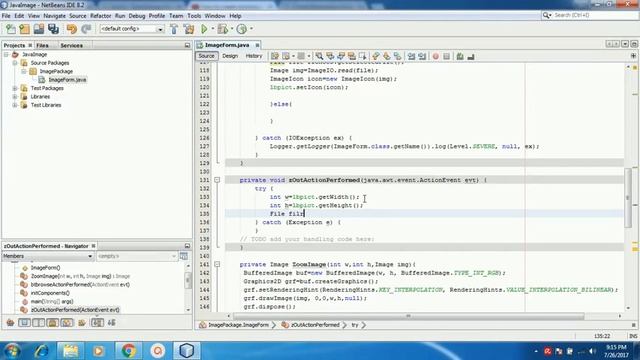The width and height of the screenshot is (640, 360).
Task: Click the Stop Macro Recording icon
Action: pyautogui.click(x=447, y=56)
